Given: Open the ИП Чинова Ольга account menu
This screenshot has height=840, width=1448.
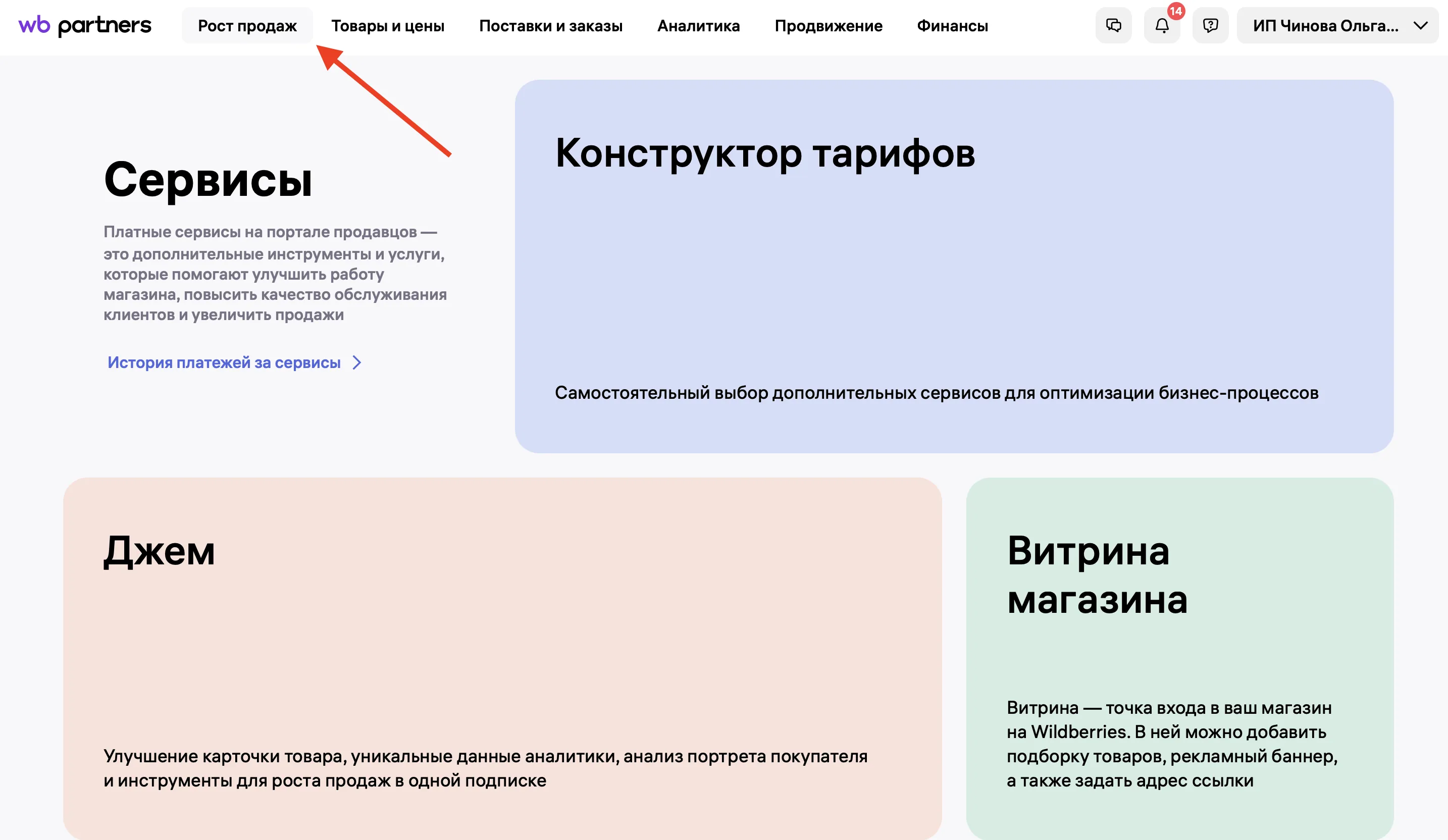Looking at the screenshot, I should tap(1325, 26).
